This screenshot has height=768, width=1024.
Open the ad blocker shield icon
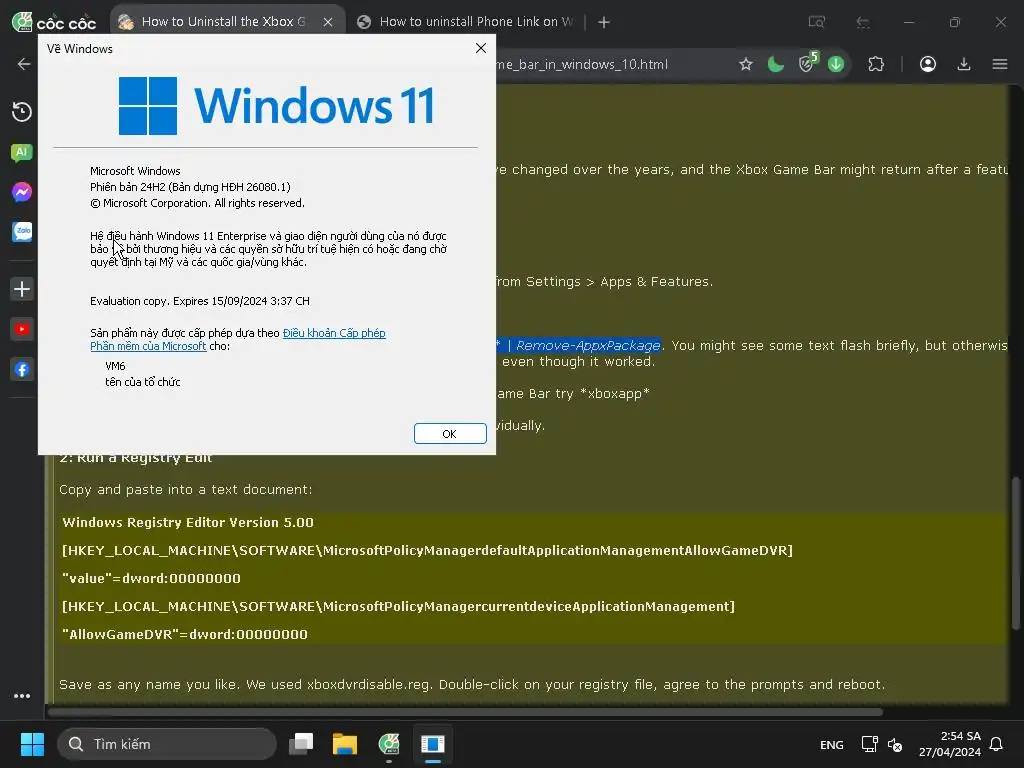coord(807,63)
